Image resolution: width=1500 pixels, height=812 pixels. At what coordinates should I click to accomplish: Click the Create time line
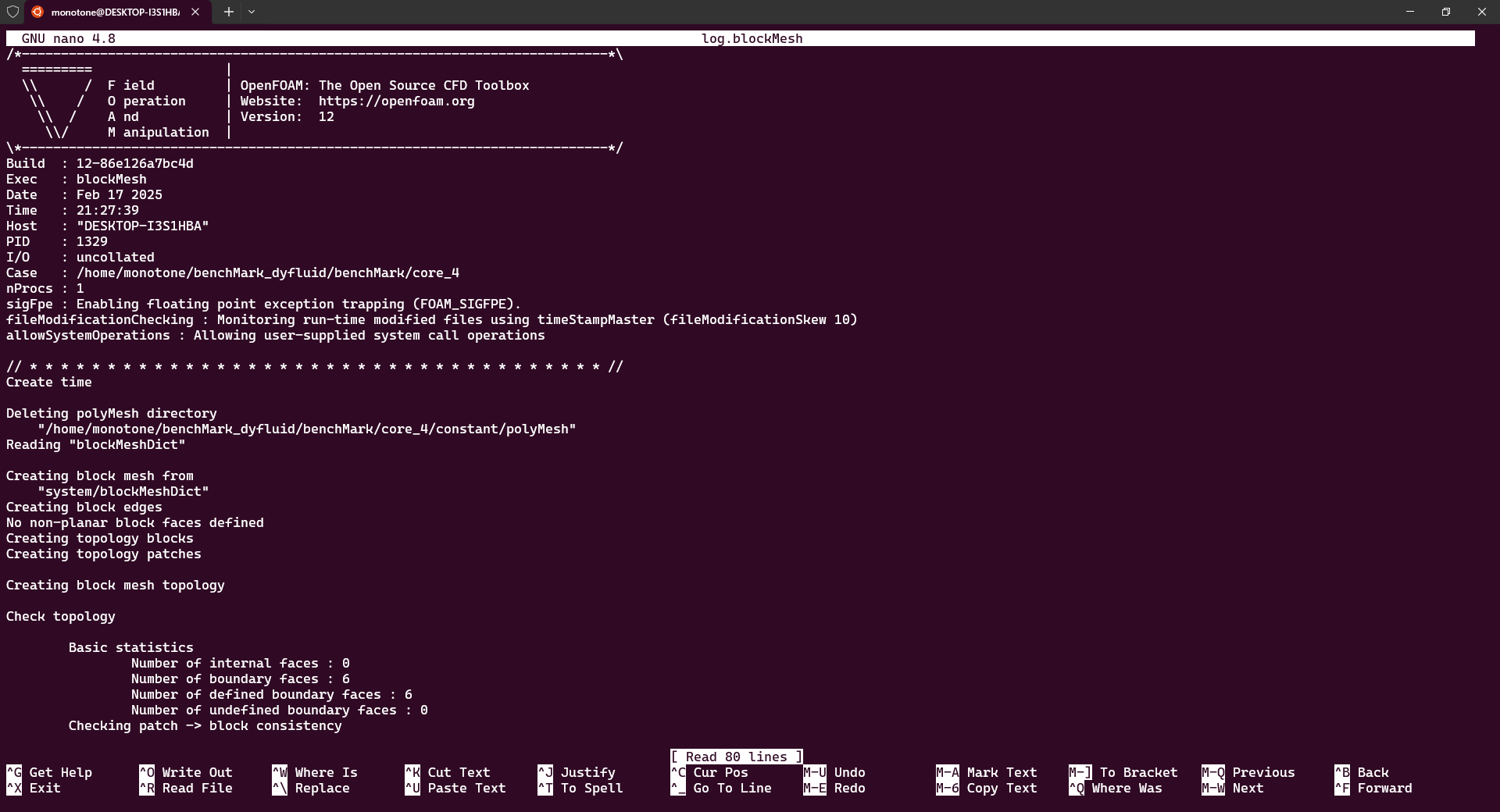click(49, 382)
